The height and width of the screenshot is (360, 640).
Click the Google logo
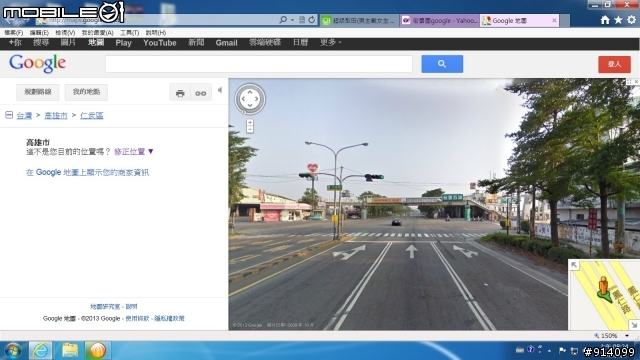[x=37, y=64]
